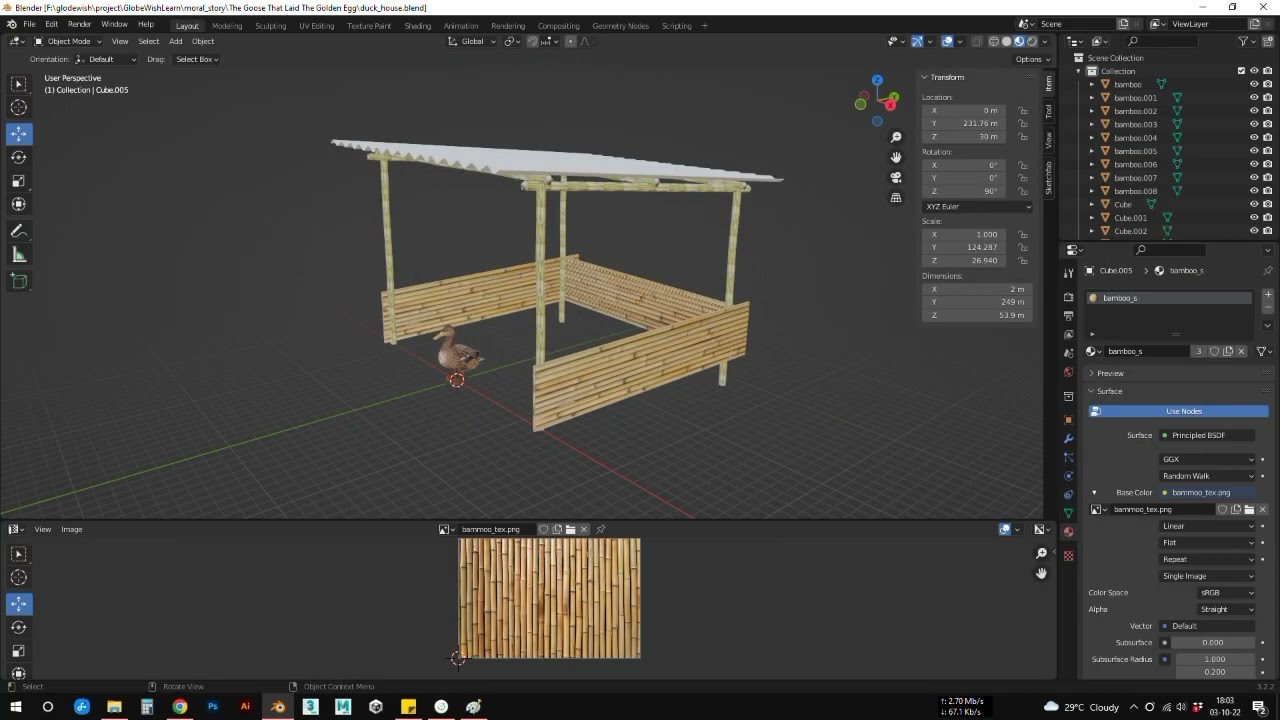Image resolution: width=1280 pixels, height=720 pixels.
Task: Disable rendering of Cube.001 camera icon
Action: tap(1268, 218)
